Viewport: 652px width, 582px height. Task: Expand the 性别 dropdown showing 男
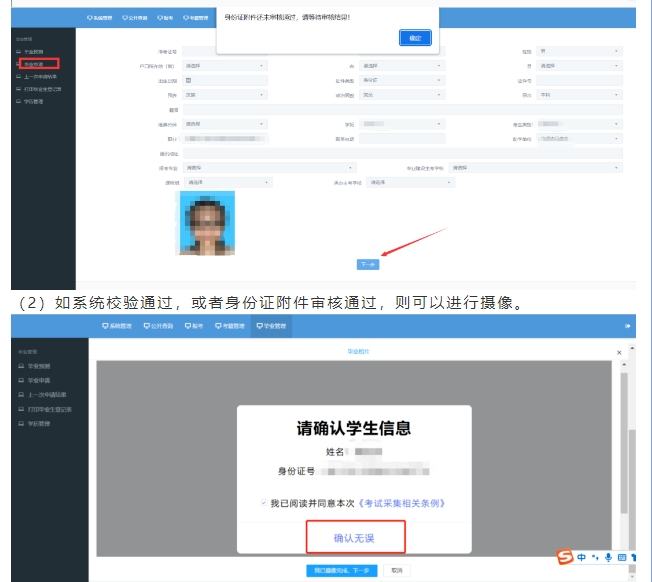coord(578,51)
